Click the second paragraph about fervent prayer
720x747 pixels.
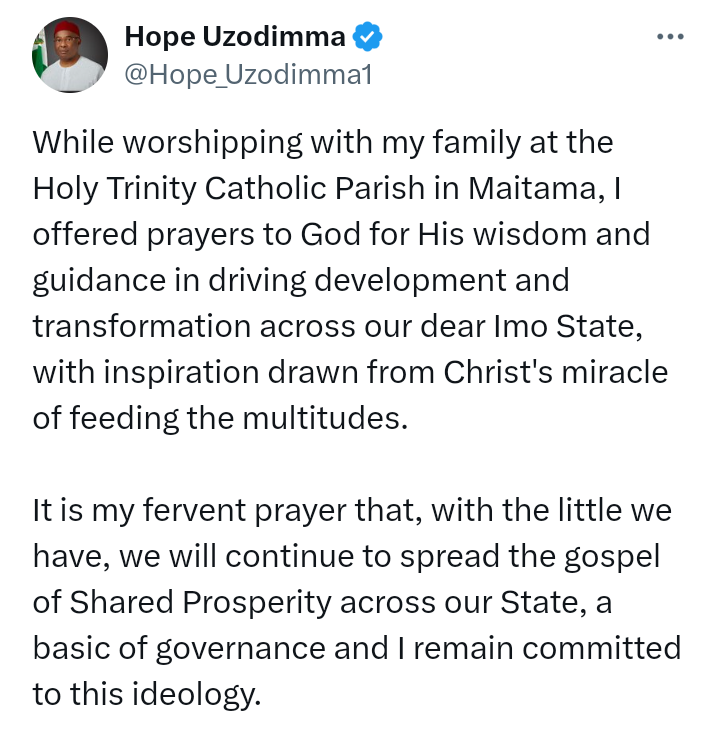pos(357,602)
